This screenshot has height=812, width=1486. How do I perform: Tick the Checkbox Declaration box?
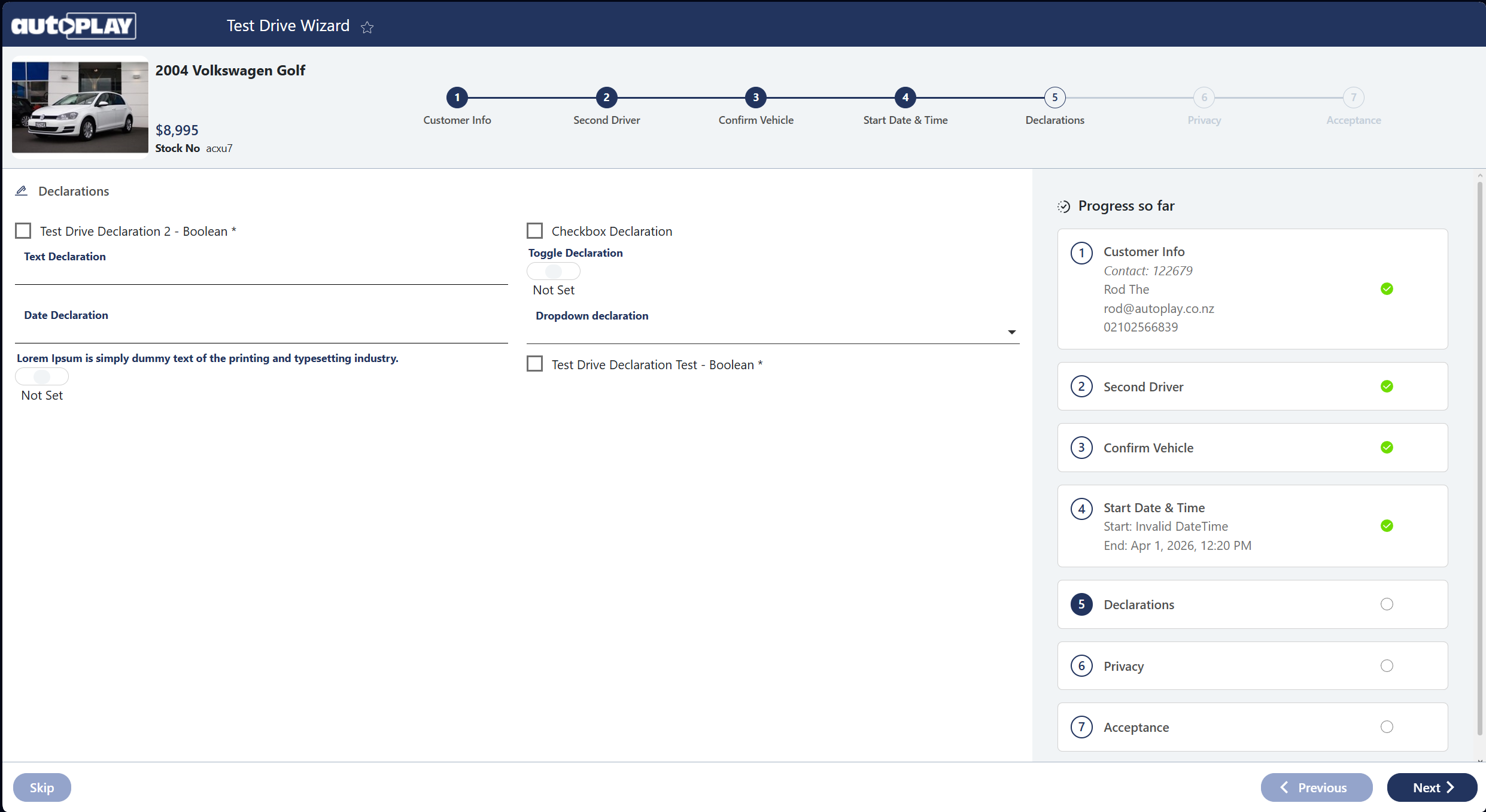[534, 231]
